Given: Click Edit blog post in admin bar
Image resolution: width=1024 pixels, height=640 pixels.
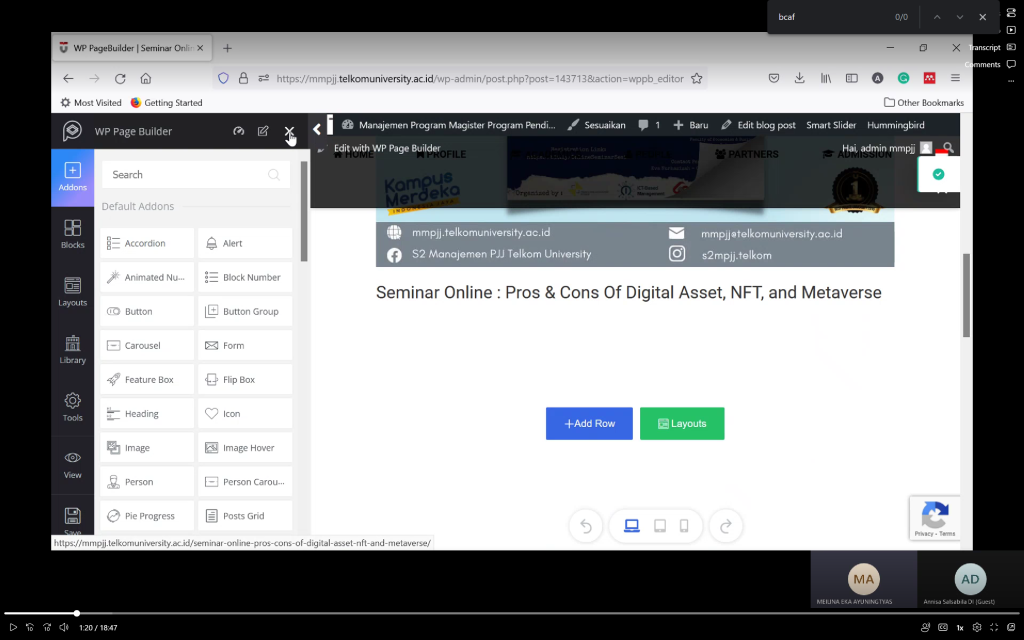Looking at the screenshot, I should 758,125.
